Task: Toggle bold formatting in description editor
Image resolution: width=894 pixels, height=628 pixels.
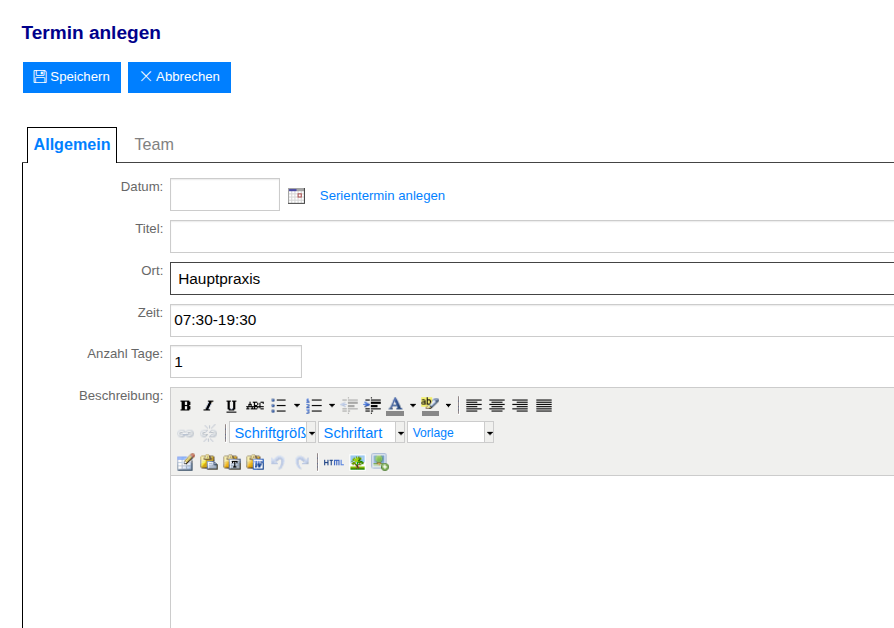Action: (x=186, y=405)
